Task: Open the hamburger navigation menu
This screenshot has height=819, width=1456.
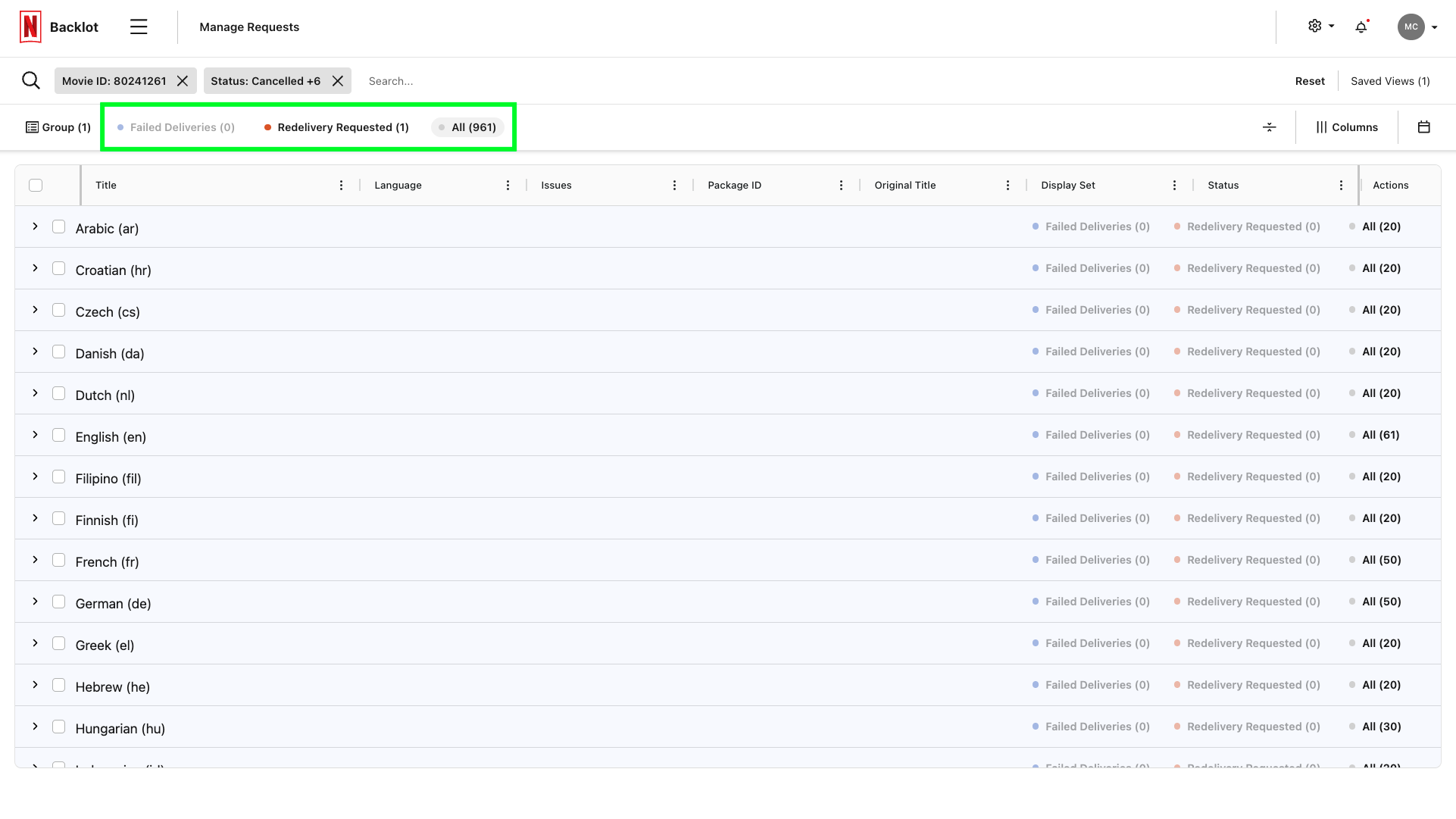Action: pyautogui.click(x=139, y=27)
